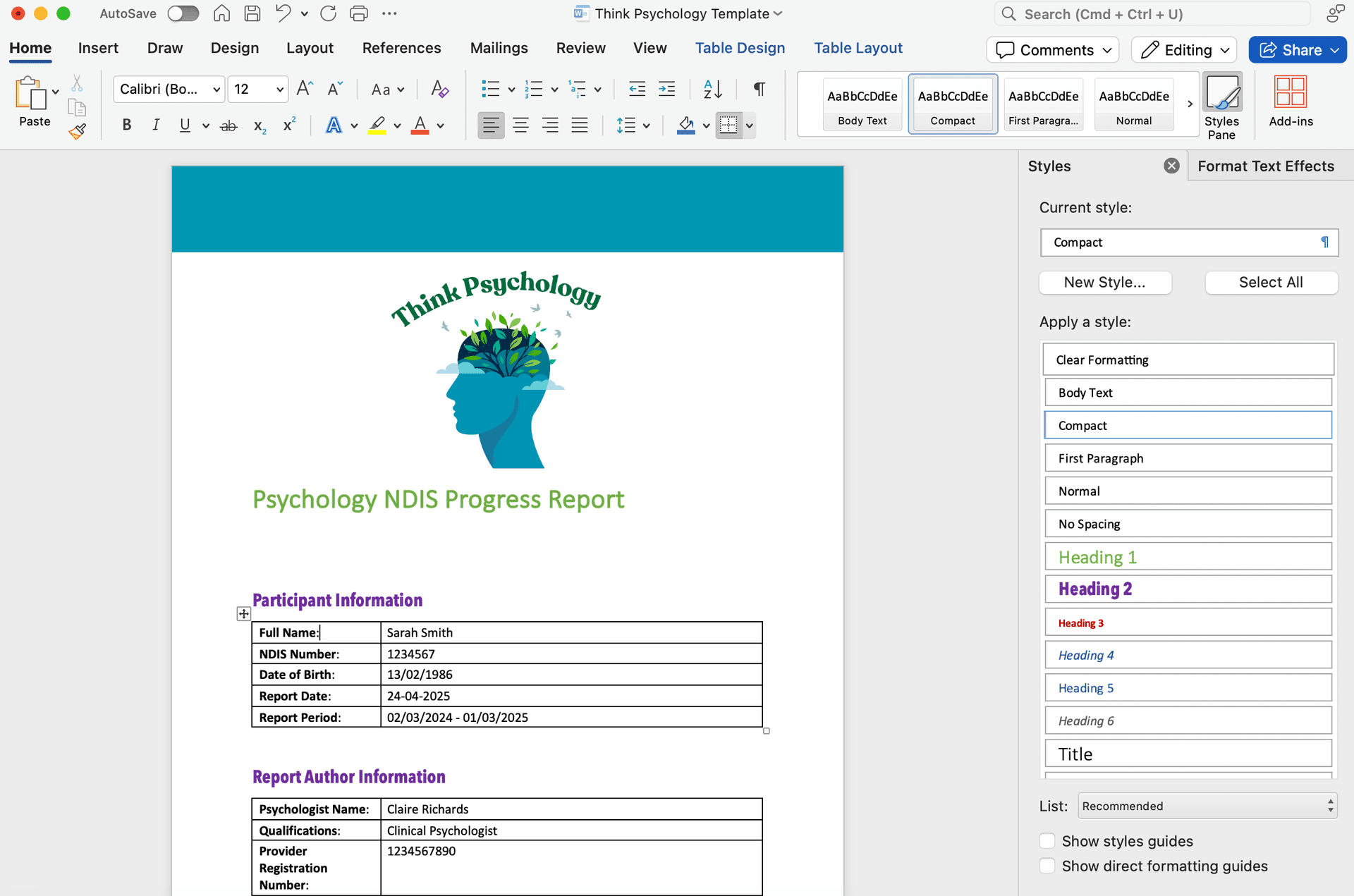Image resolution: width=1354 pixels, height=896 pixels.
Task: Click the Select All button
Action: click(1270, 282)
